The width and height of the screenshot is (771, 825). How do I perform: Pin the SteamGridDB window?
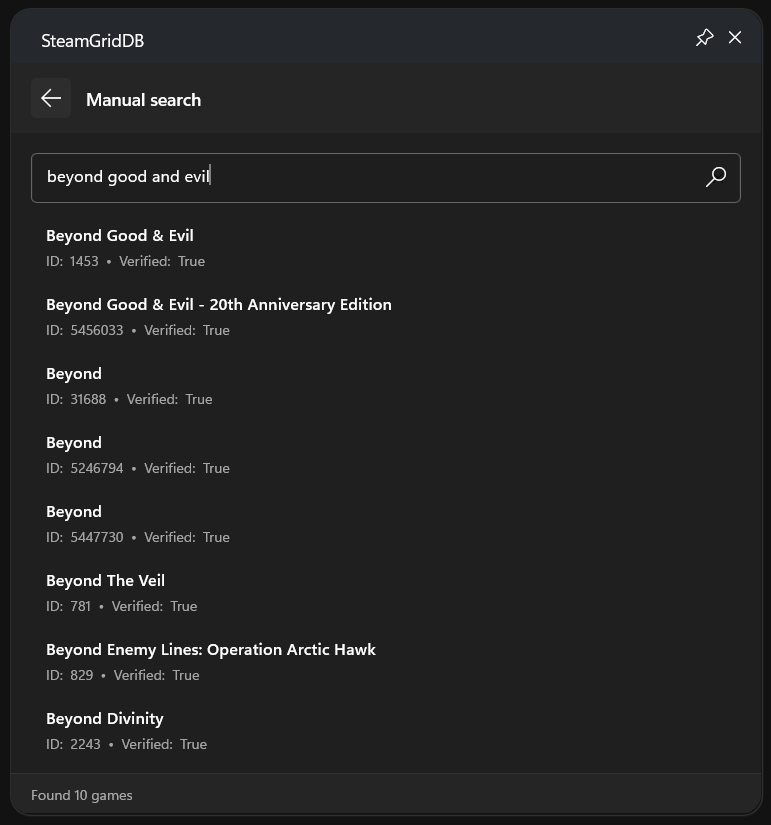tap(704, 38)
